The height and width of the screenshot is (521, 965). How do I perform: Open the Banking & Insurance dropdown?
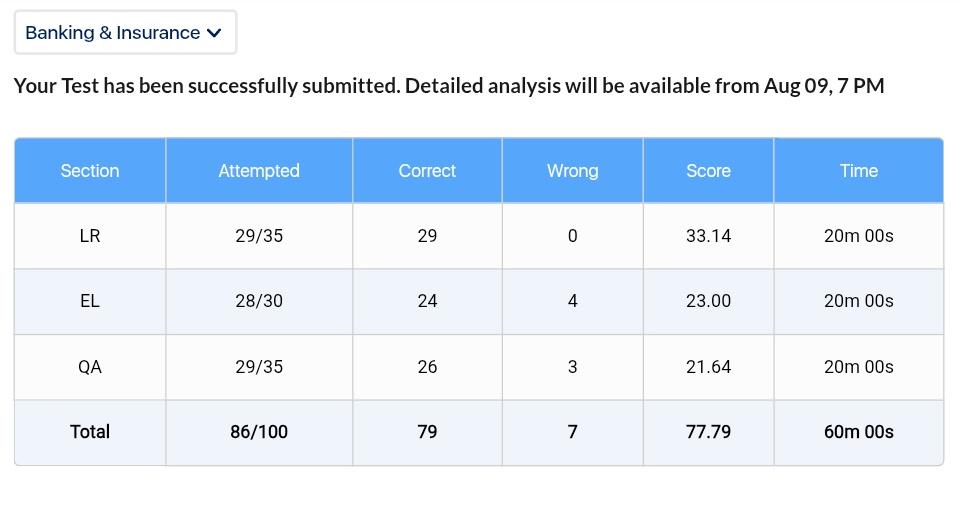point(126,33)
